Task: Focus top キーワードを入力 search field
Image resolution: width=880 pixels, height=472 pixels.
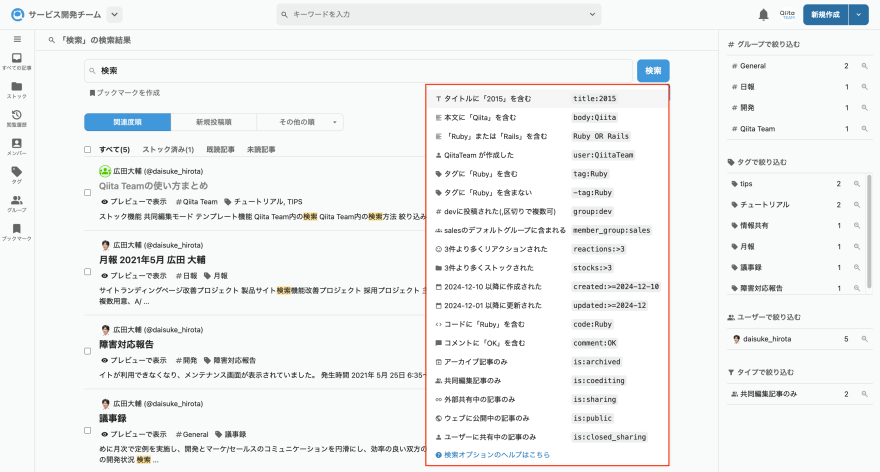Action: [438, 15]
